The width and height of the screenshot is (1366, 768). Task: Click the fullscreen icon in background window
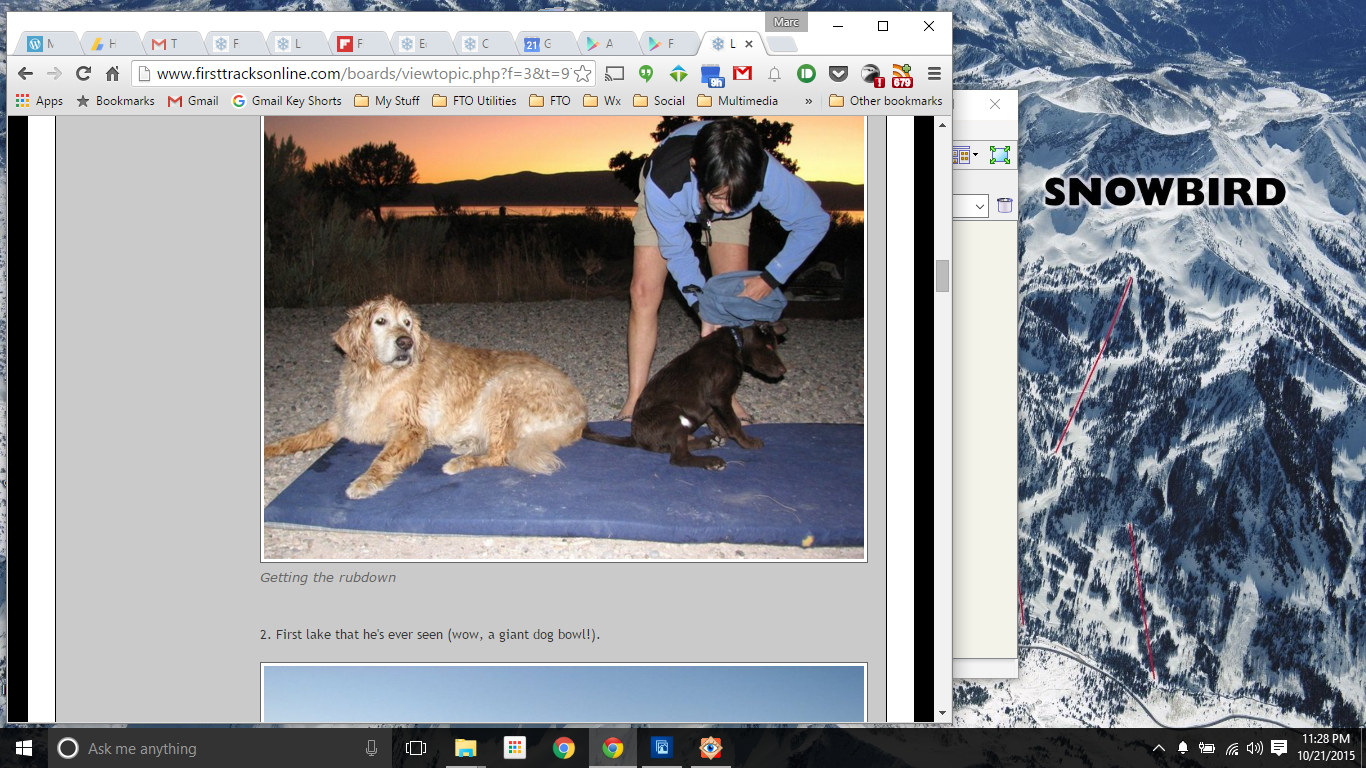(999, 155)
